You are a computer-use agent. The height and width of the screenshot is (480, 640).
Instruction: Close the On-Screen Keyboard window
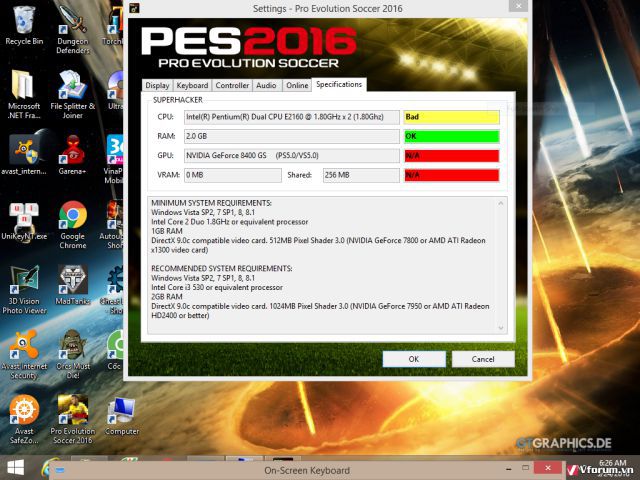click(548, 468)
